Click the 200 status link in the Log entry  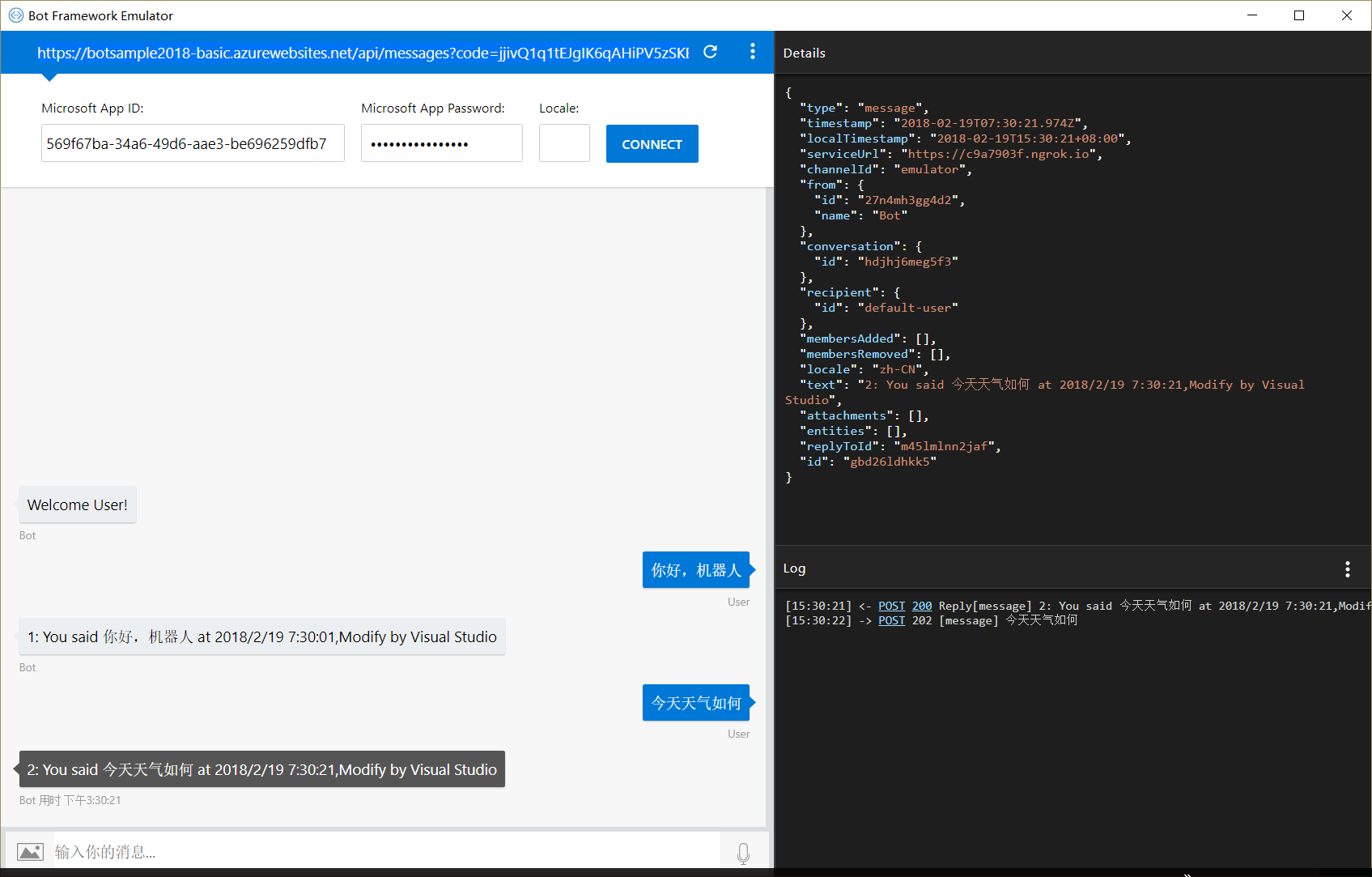(x=922, y=605)
